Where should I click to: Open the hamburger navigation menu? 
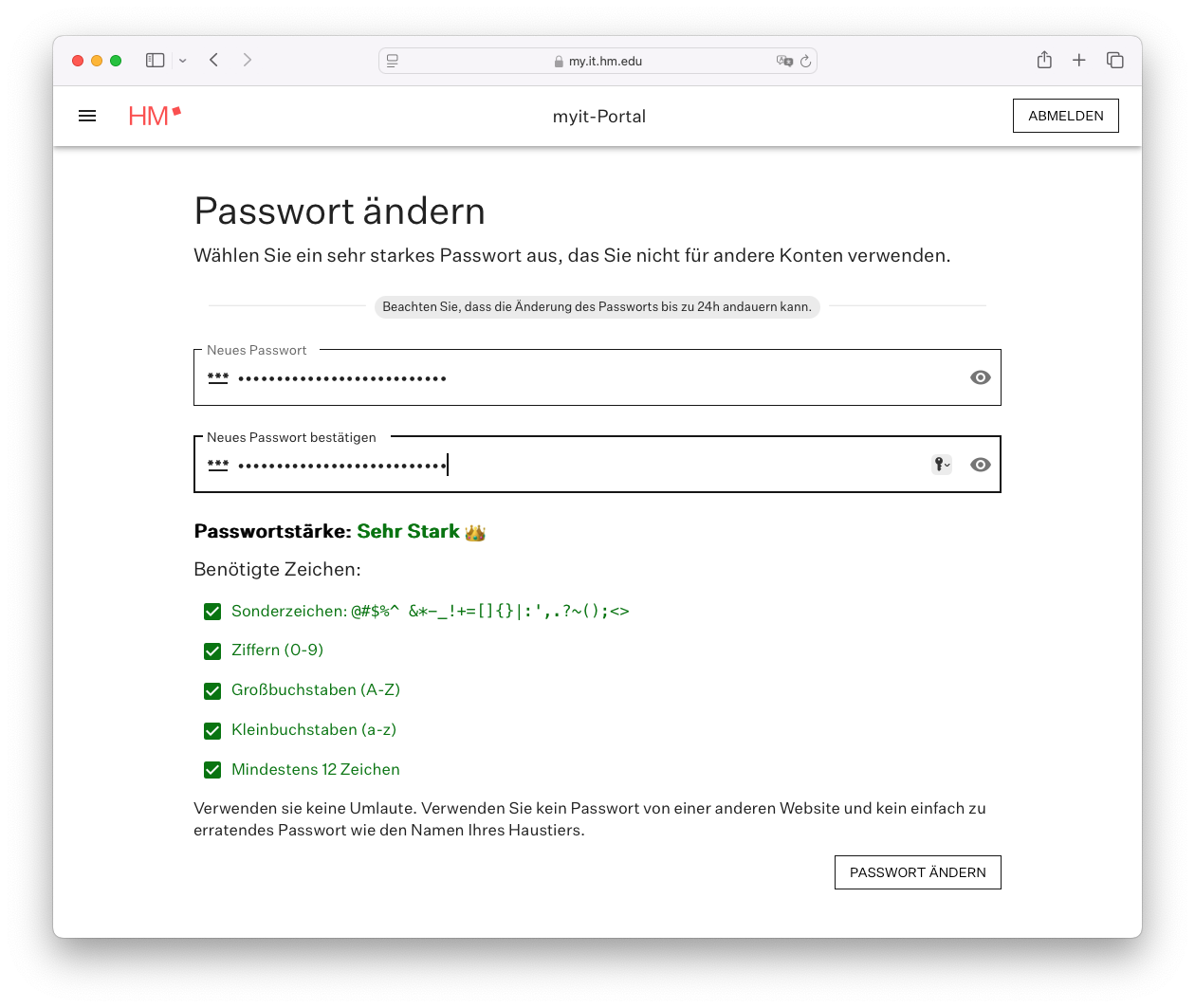point(87,116)
